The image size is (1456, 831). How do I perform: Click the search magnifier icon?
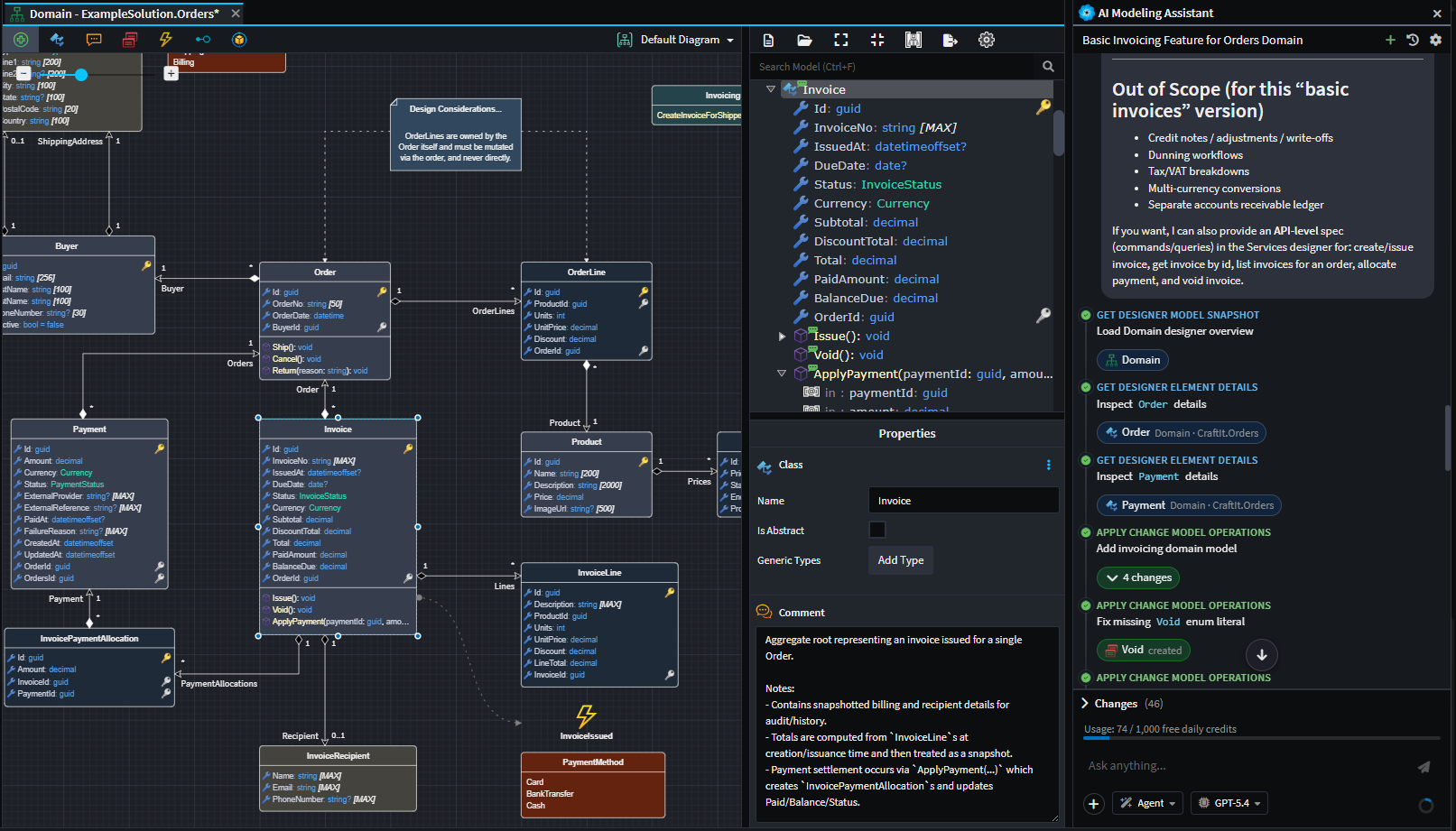point(1048,66)
